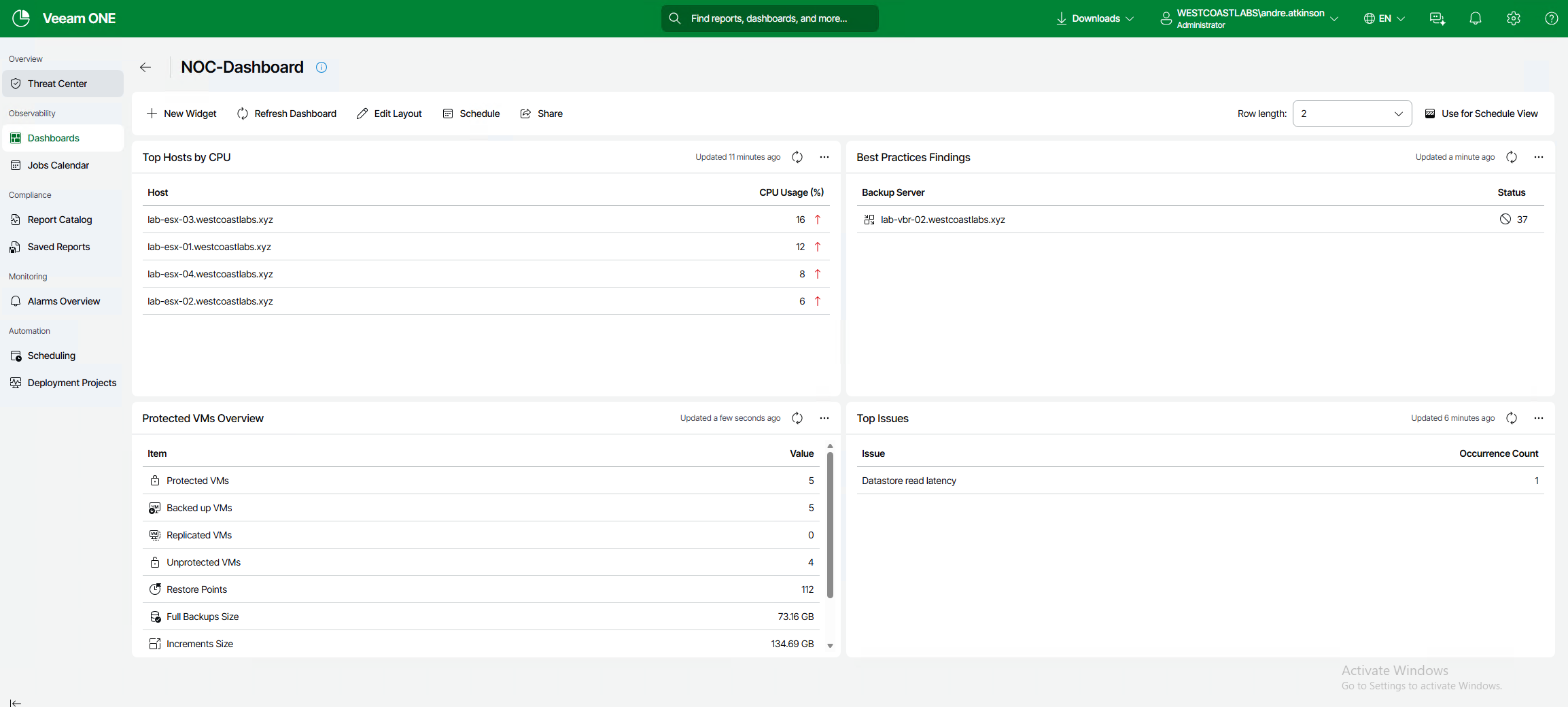This screenshot has height=707, width=1568.
Task: Click the help question mark icon
Action: click(1551, 18)
